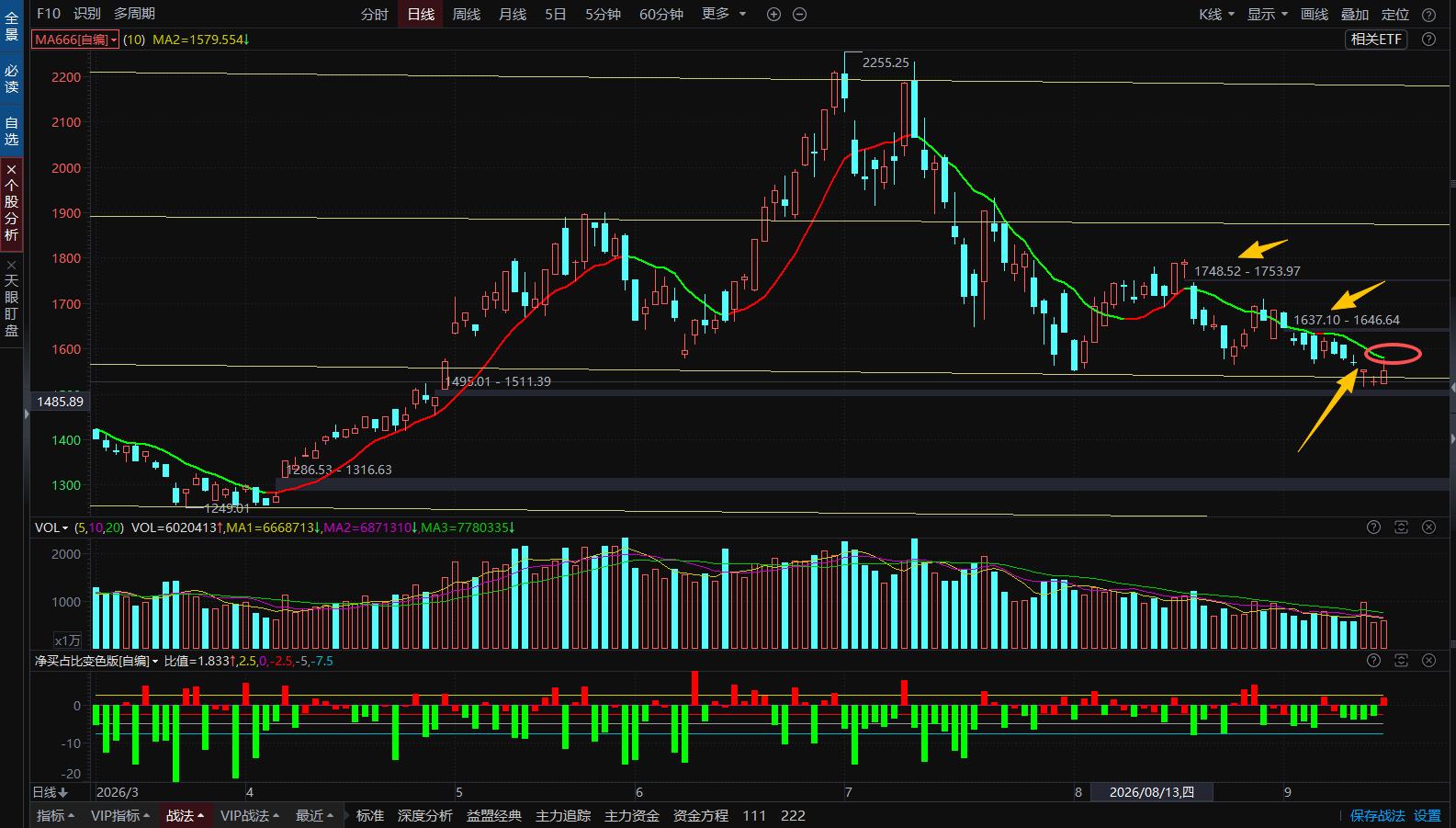This screenshot has height=828, width=1456.
Task: Open the 净买占比变色版[自编] indicator dropdown
Action: click(96, 661)
